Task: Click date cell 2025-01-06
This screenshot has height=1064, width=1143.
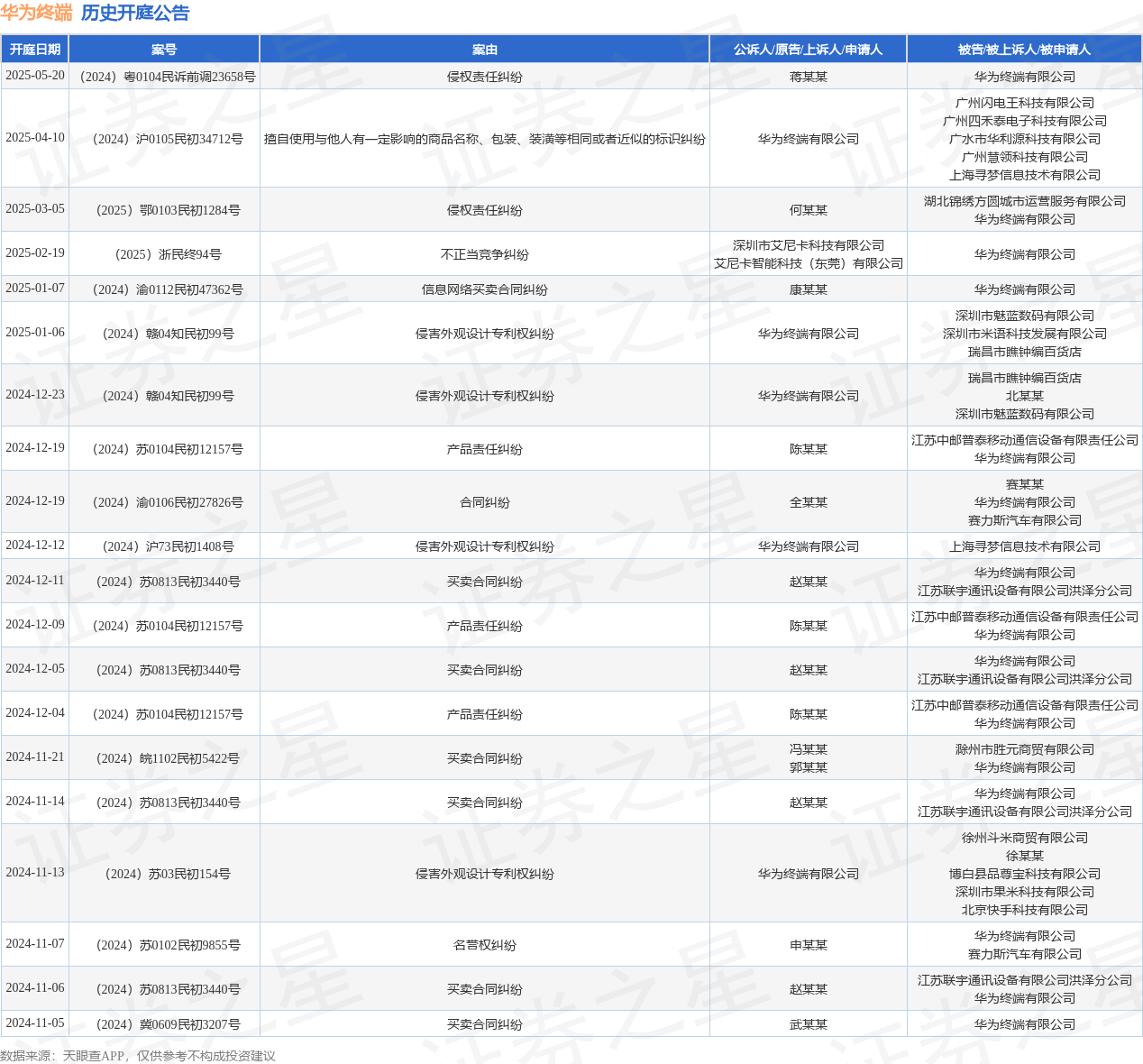Action: point(35,333)
